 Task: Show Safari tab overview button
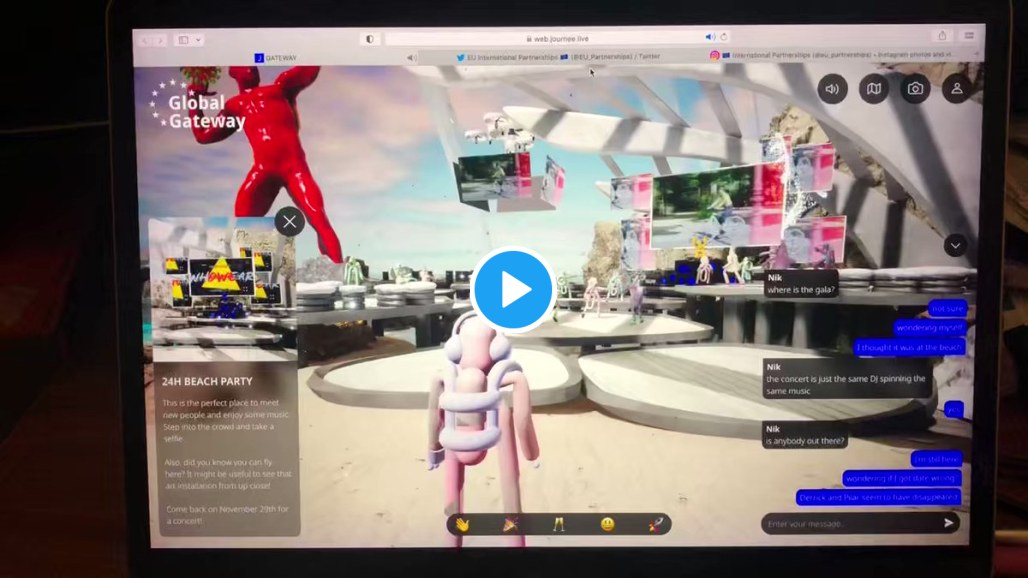pos(969,35)
